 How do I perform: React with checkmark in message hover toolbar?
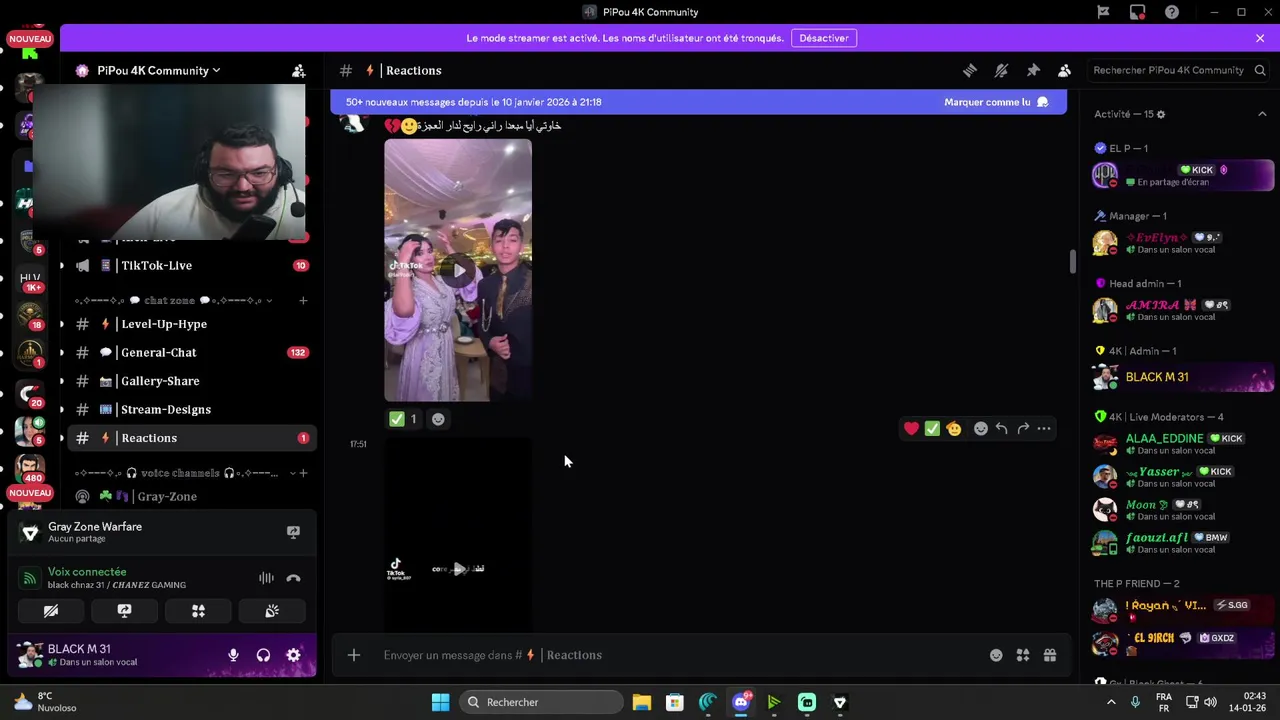[x=932, y=428]
